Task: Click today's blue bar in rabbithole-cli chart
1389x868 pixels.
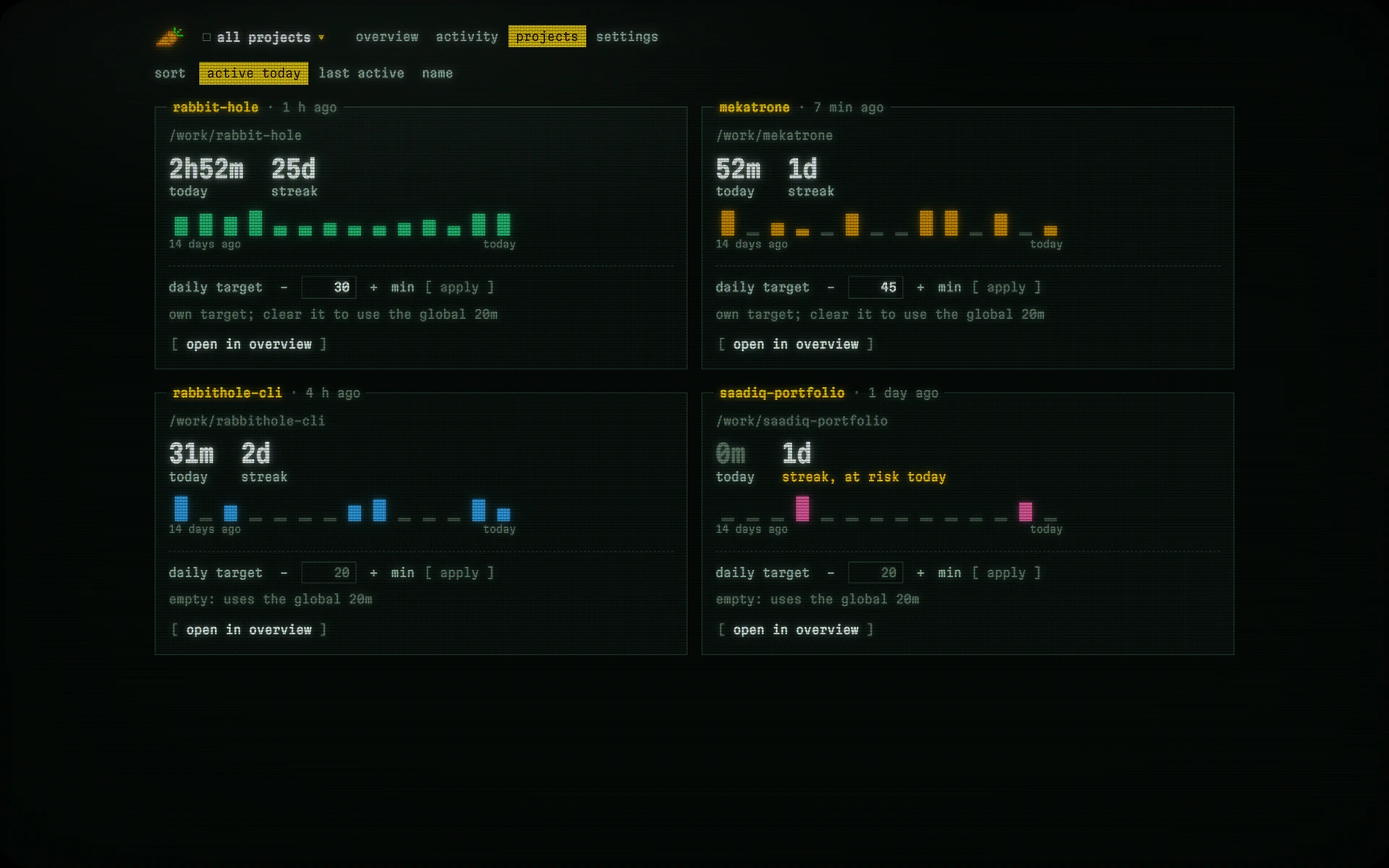Action: coord(504,514)
